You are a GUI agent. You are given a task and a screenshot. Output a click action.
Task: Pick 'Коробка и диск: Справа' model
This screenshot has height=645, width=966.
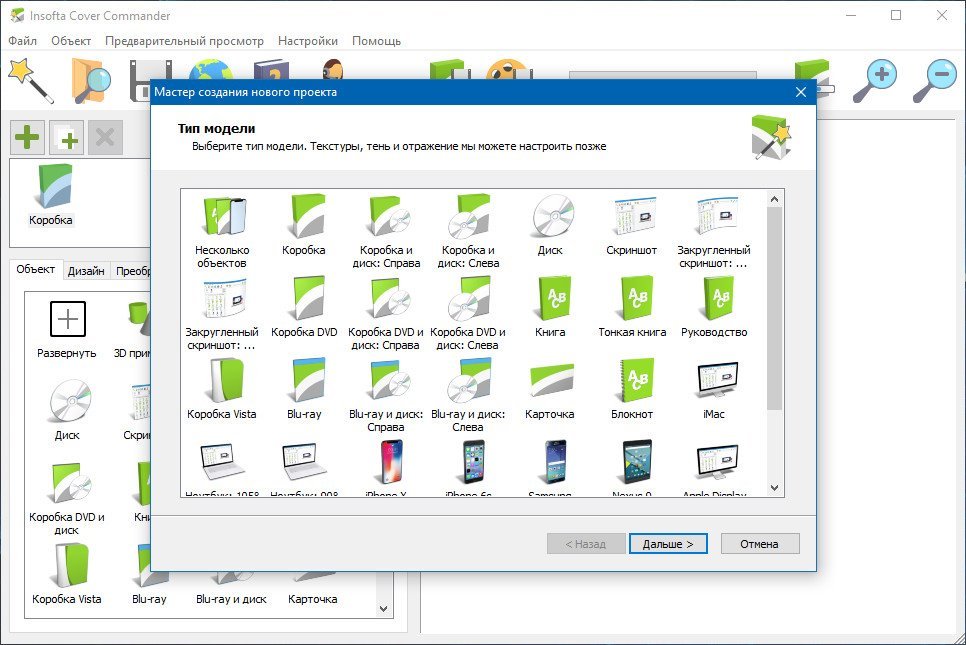pyautogui.click(x=386, y=232)
